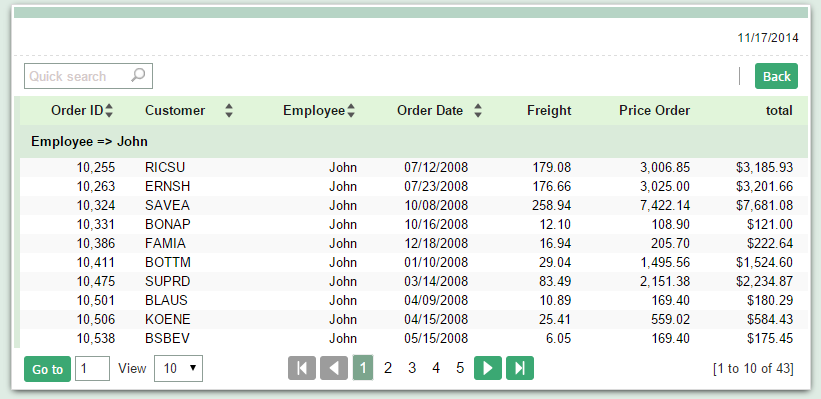Jump to the last page icon

pyautogui.click(x=520, y=368)
